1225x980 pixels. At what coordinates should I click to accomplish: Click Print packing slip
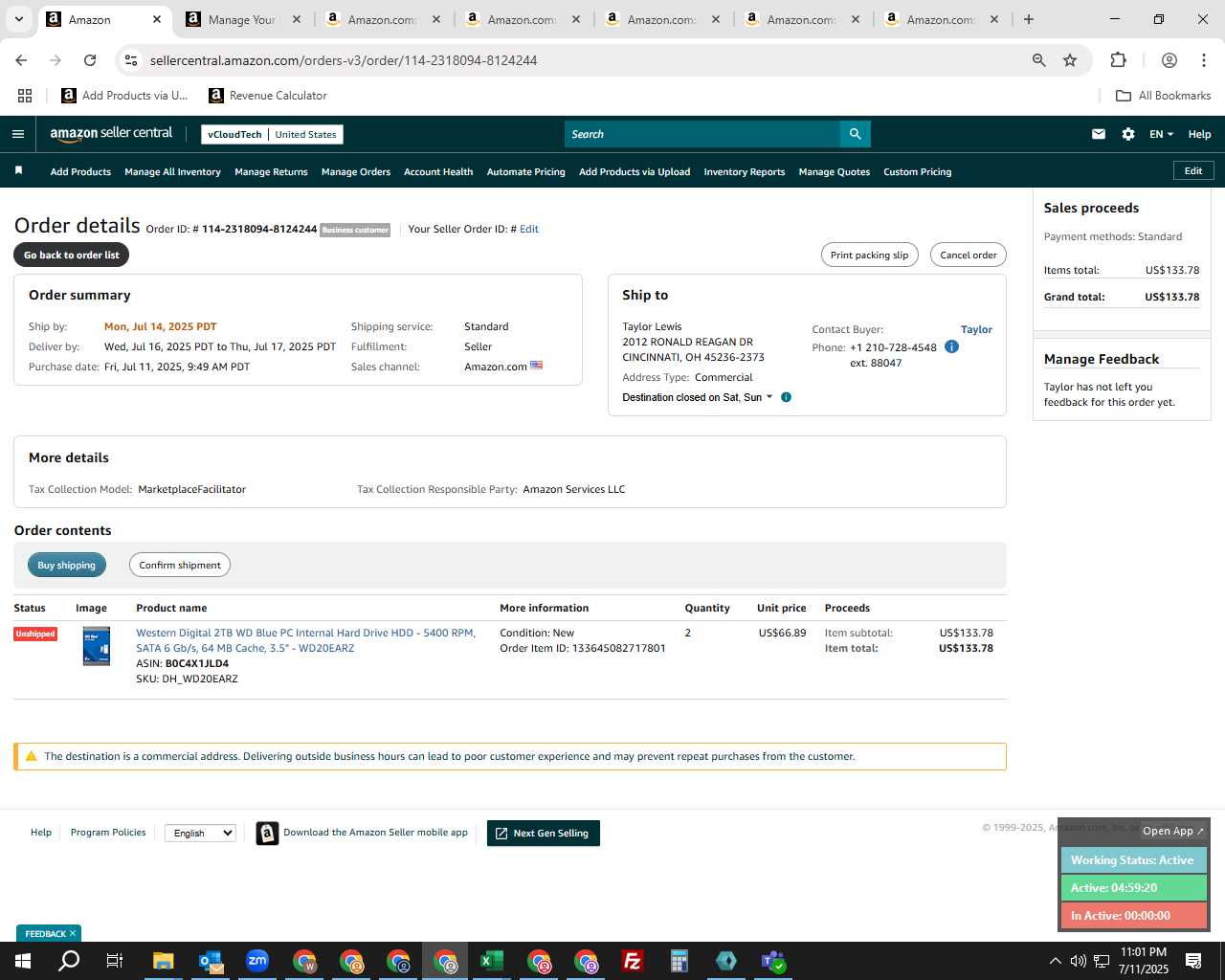pos(870,255)
